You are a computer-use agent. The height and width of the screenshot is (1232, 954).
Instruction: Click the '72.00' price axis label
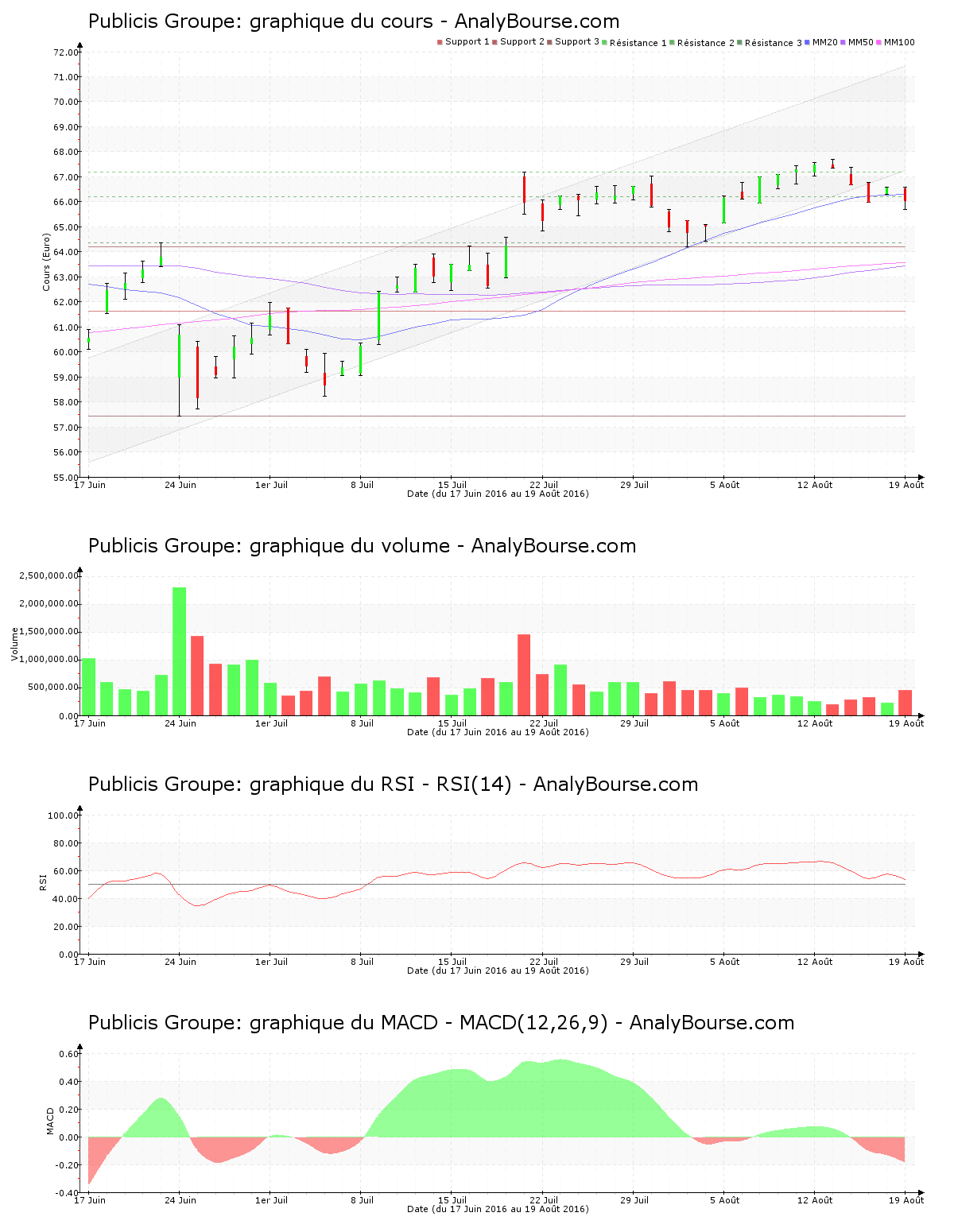tap(65, 52)
